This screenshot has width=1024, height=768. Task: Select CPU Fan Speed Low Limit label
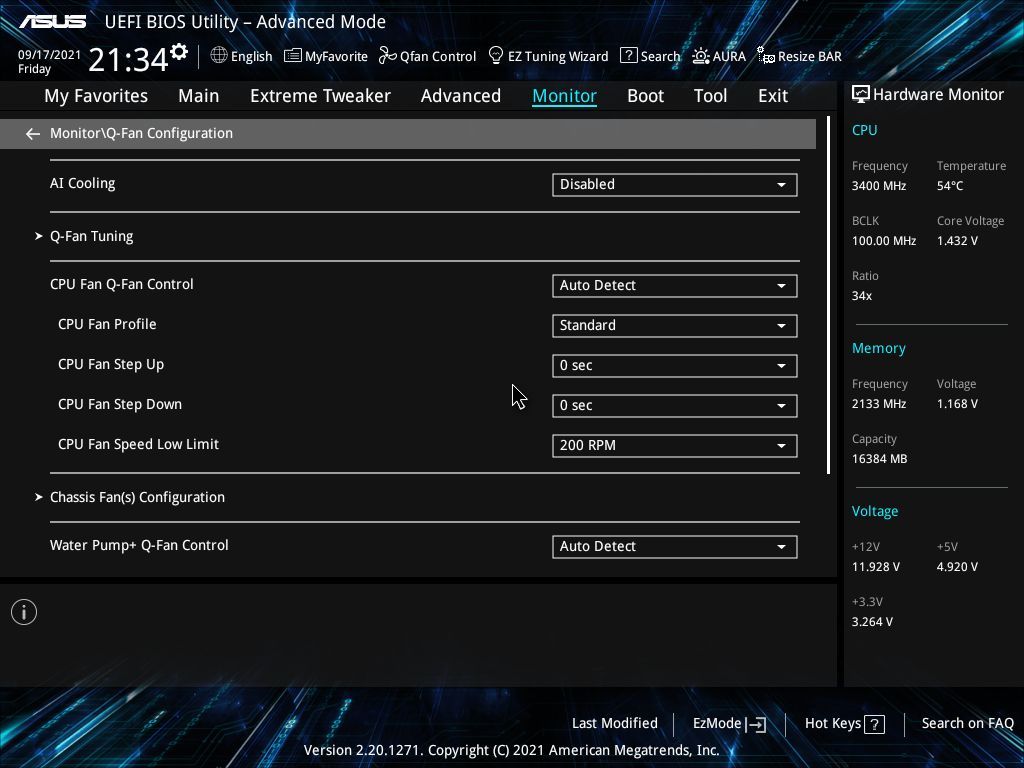[138, 444]
